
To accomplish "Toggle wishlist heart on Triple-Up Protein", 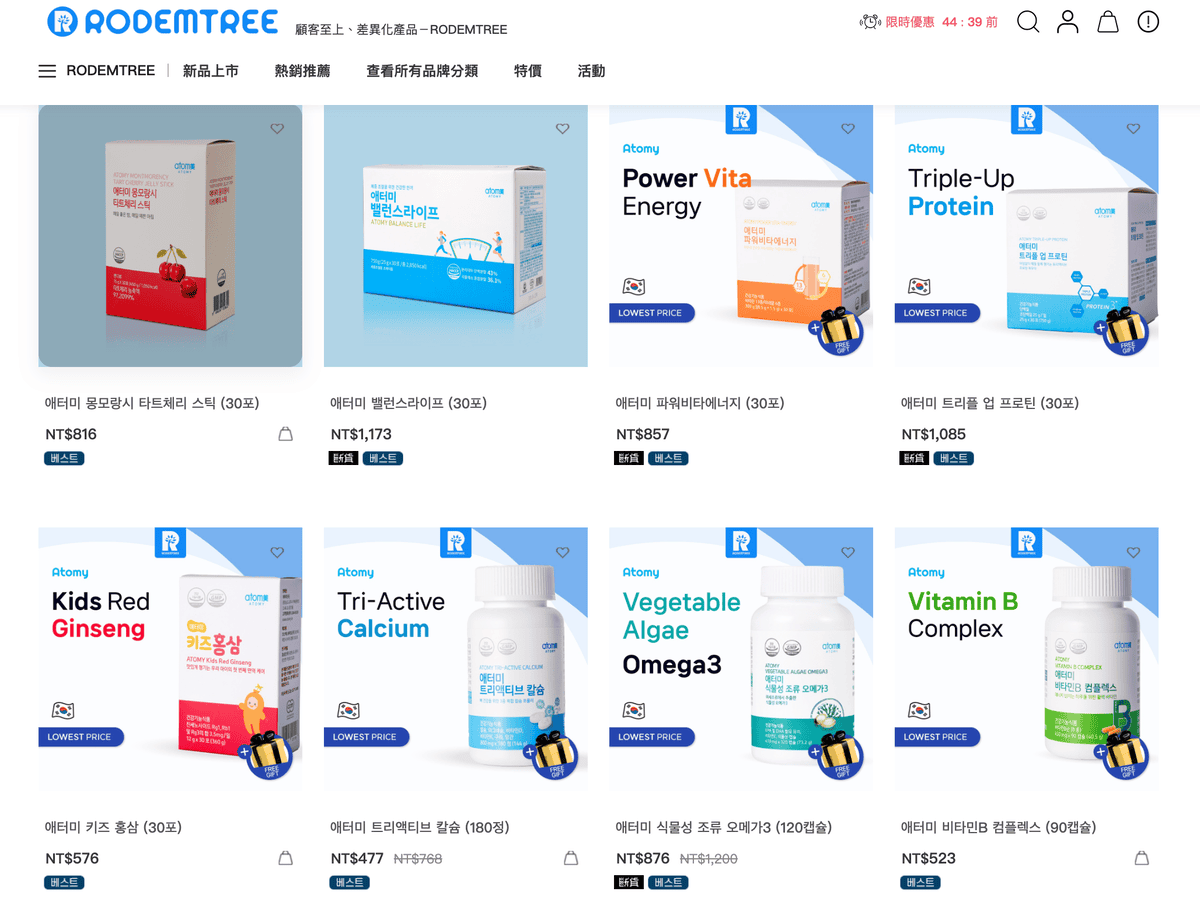I will coord(1133,128).
